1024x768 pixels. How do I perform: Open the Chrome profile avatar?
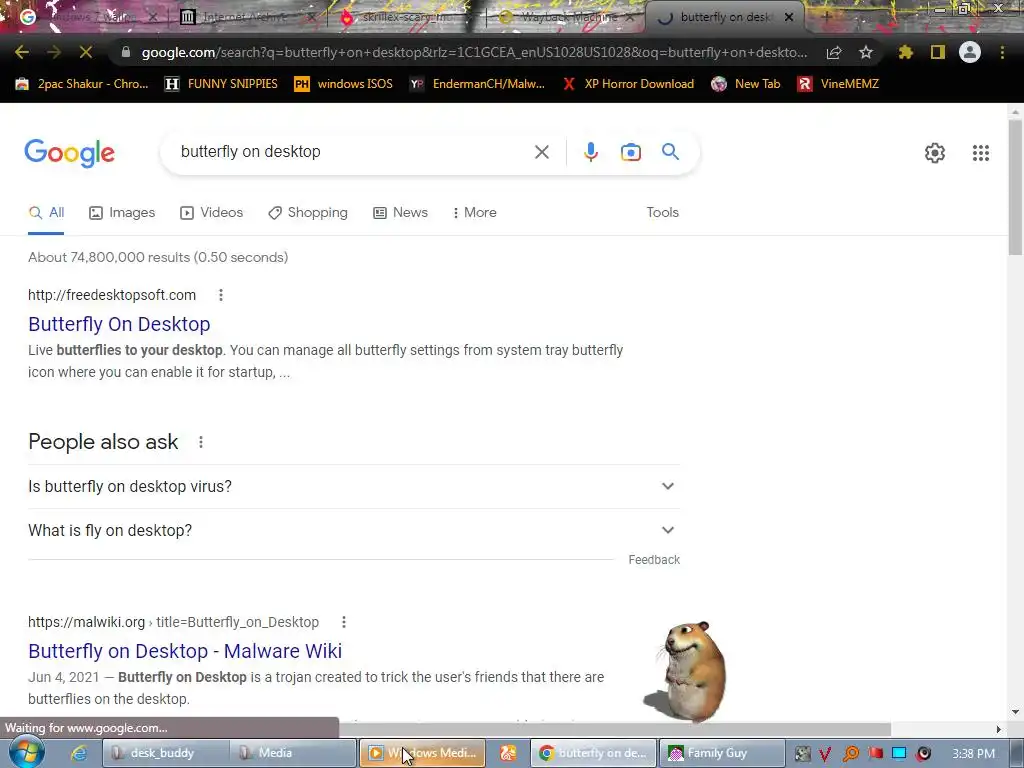tap(970, 52)
